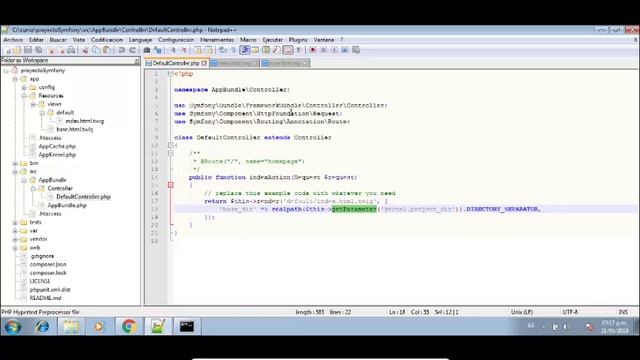The width and height of the screenshot is (640, 360).
Task: Click the Redo toolbar icon
Action: [x=133, y=50]
